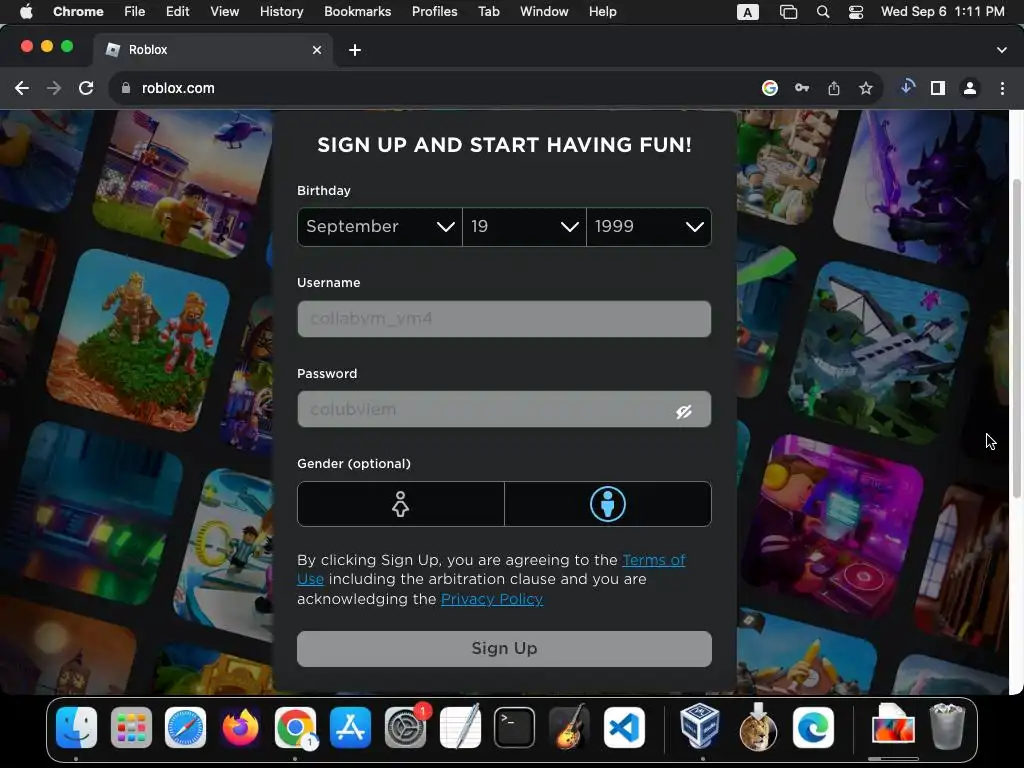
Task: Click the game thumbnail with the helicopter
Action: coord(184,183)
